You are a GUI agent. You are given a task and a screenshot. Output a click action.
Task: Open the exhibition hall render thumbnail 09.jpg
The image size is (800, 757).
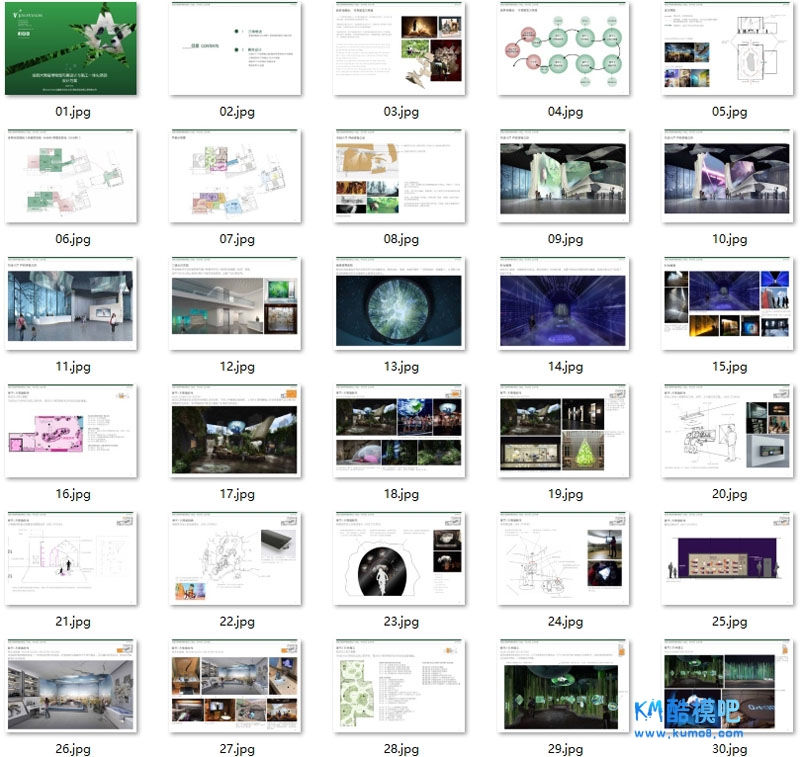564,176
